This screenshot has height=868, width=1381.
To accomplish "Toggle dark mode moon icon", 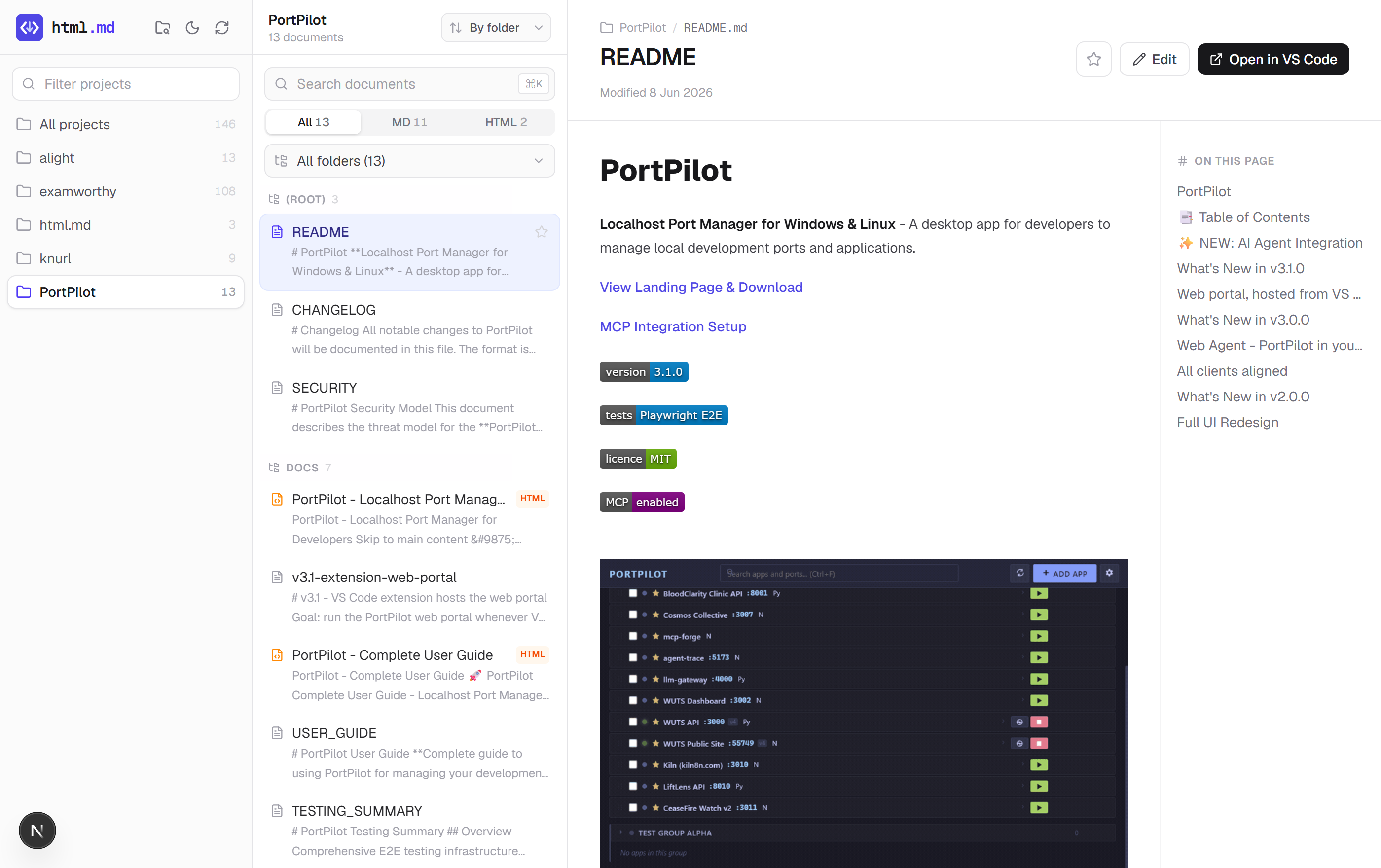I will click(192, 28).
